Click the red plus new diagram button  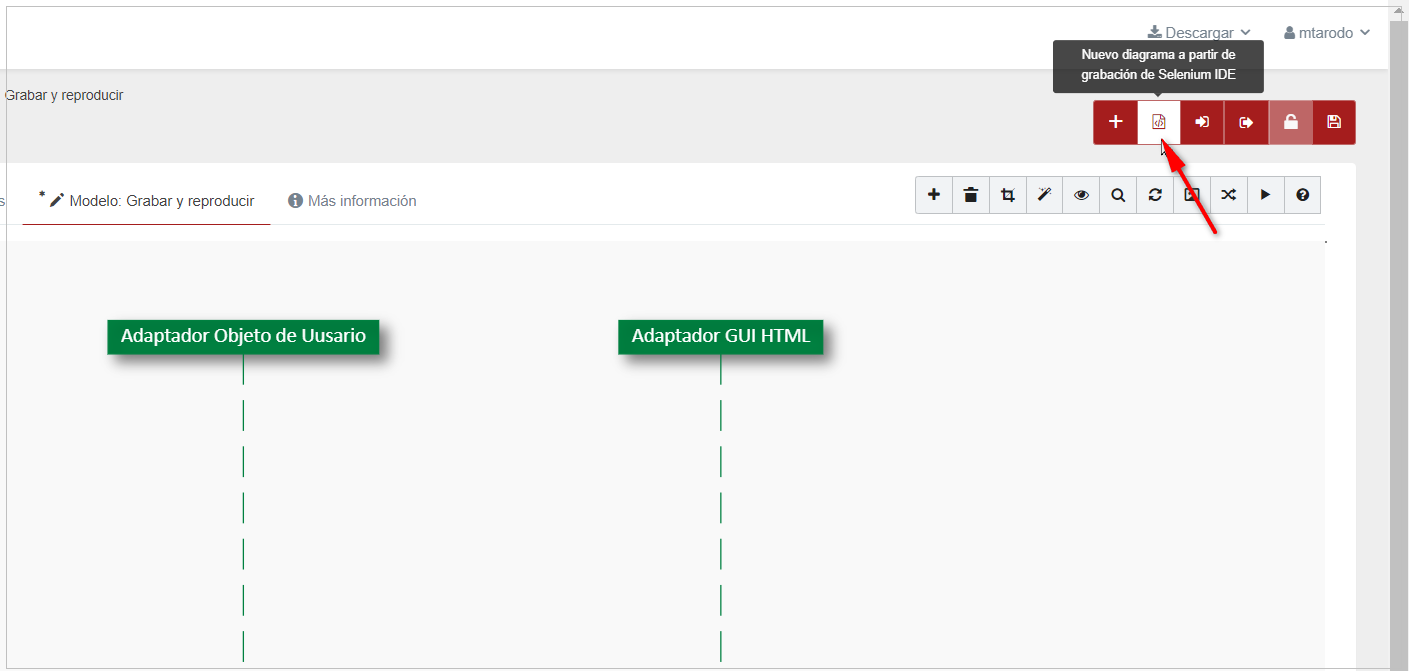[1115, 122]
